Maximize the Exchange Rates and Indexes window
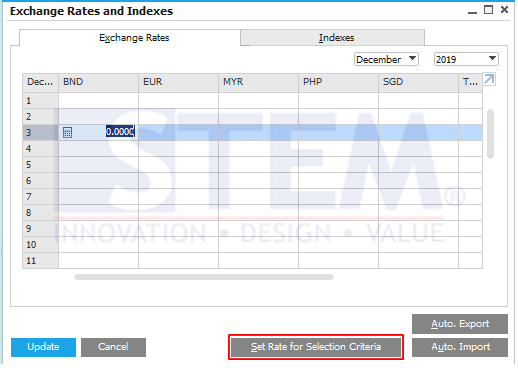Screen dimensions: 518x368 pos(488,10)
